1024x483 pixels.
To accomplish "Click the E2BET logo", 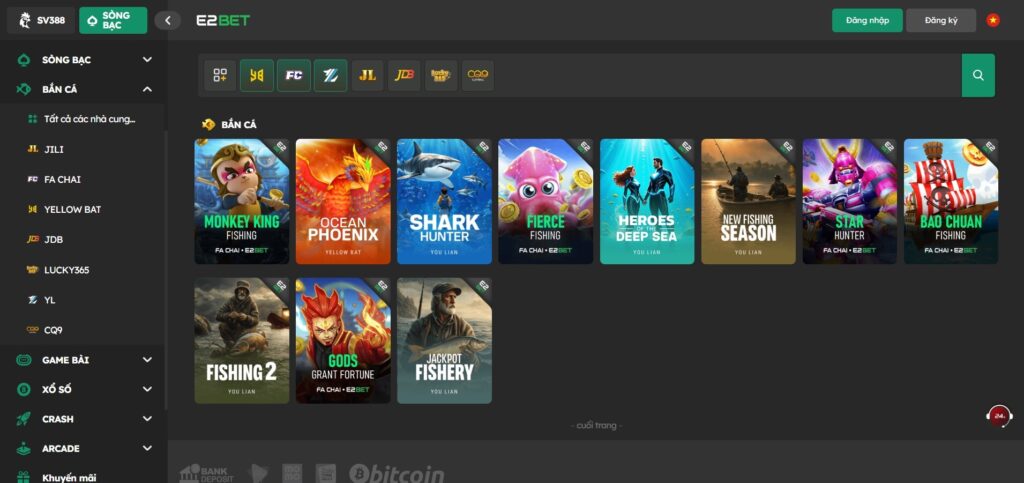I will [x=223, y=20].
